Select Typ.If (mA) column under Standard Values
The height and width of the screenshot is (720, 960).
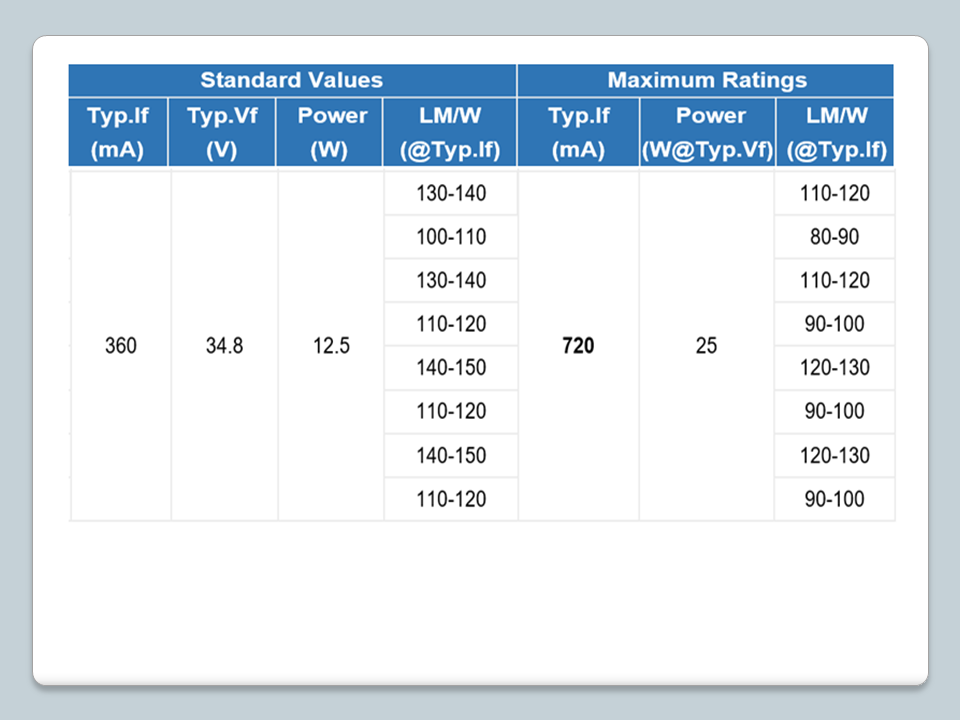click(x=118, y=132)
